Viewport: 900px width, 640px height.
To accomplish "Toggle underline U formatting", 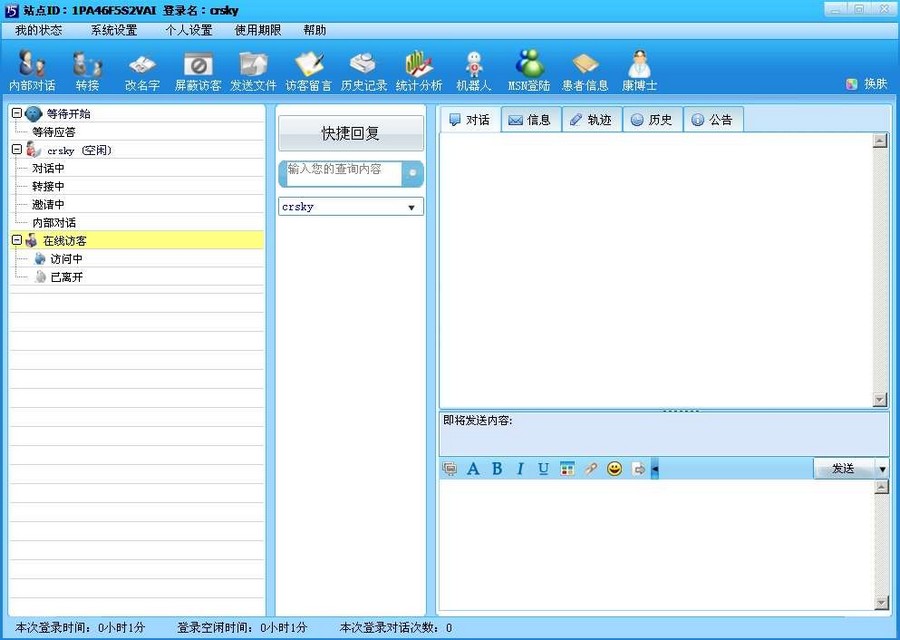I will (543, 469).
